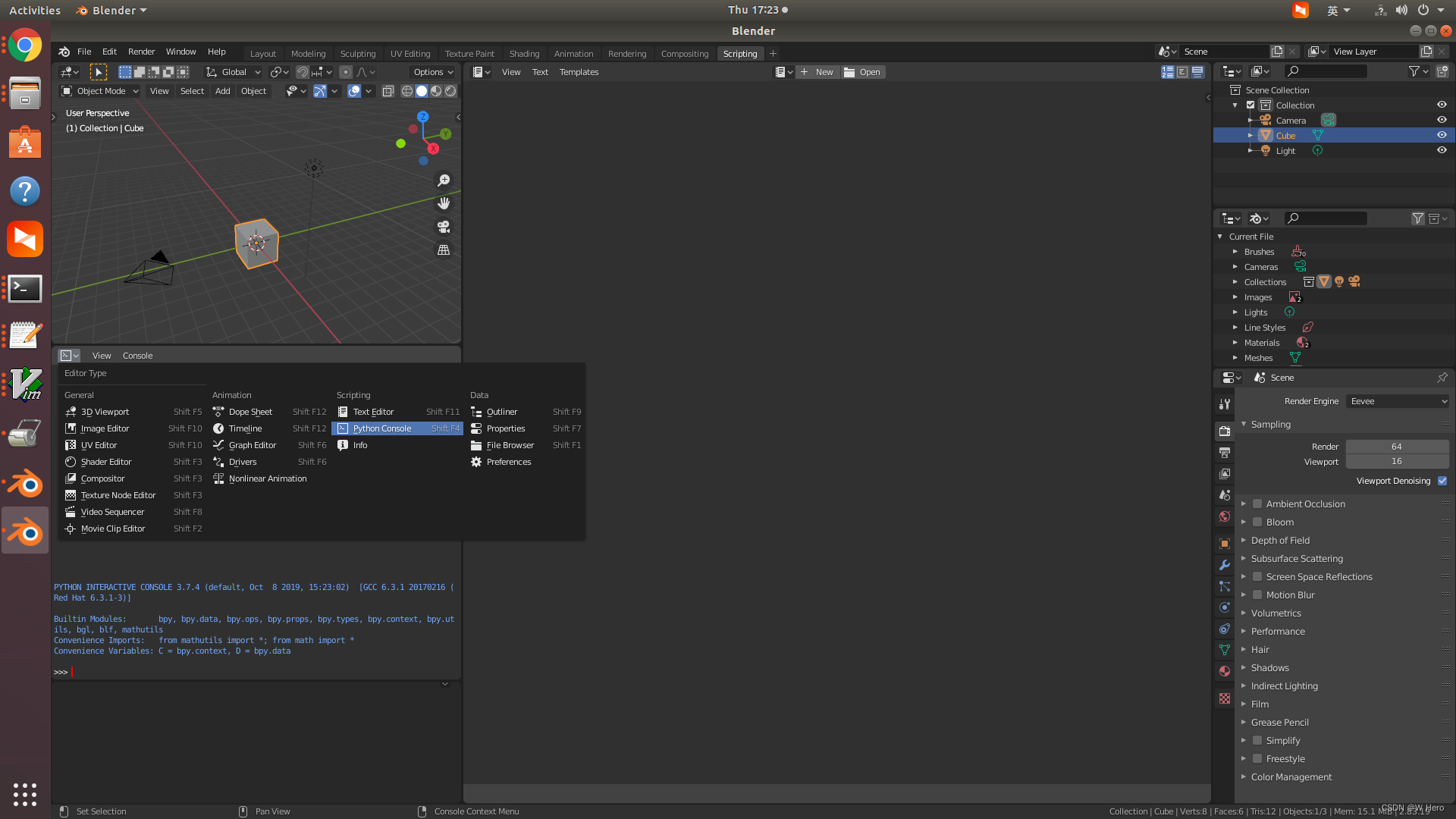Viewport: 1456px width, 819px height.
Task: Expand the Color Management panel
Action: point(1291,777)
